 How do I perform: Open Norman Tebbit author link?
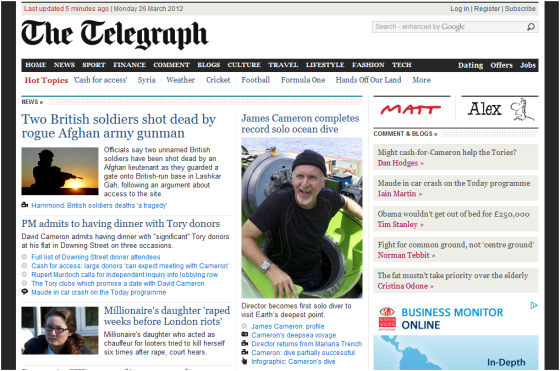406,255
